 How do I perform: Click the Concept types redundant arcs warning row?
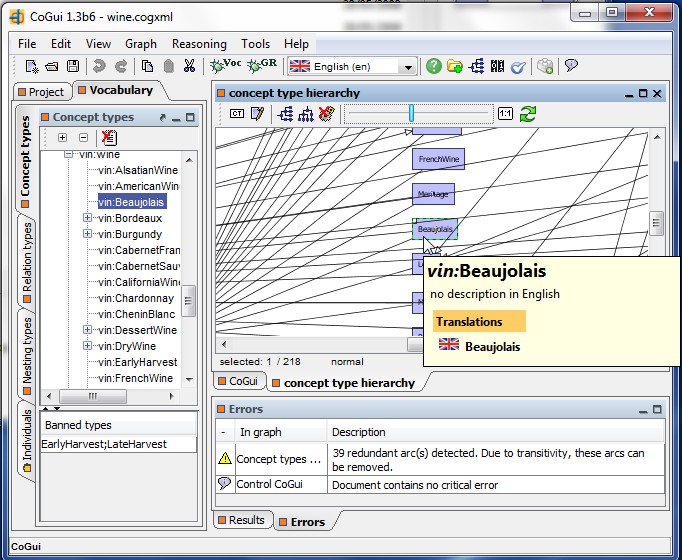440,460
